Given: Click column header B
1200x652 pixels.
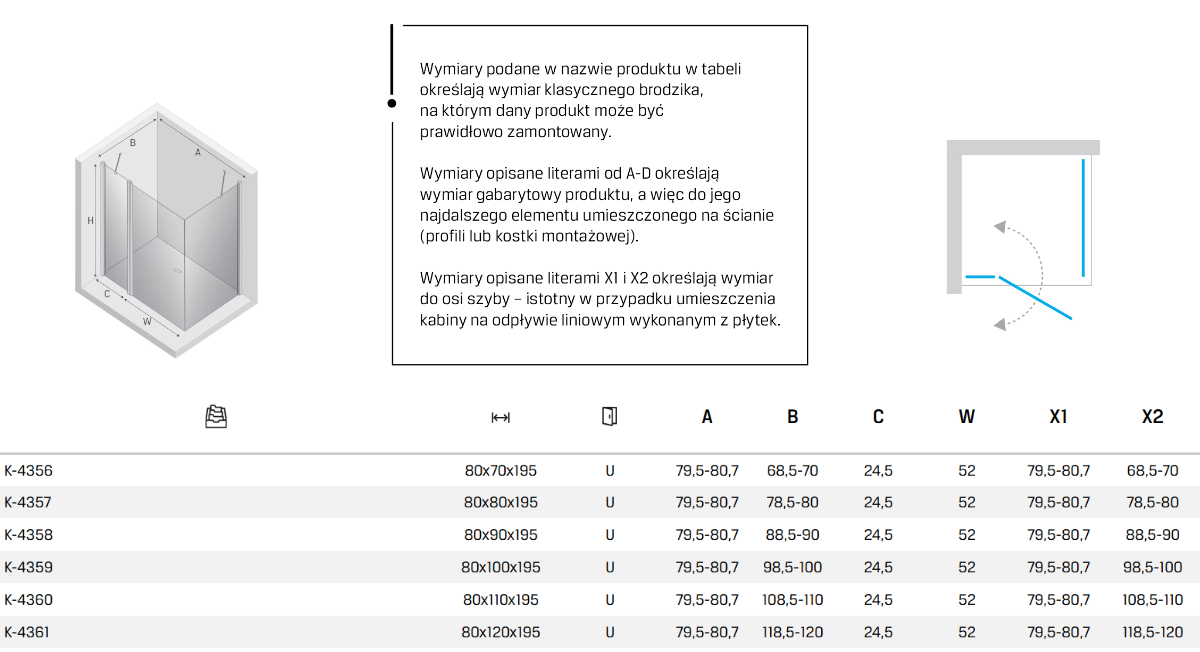Looking at the screenshot, I should point(792,417).
